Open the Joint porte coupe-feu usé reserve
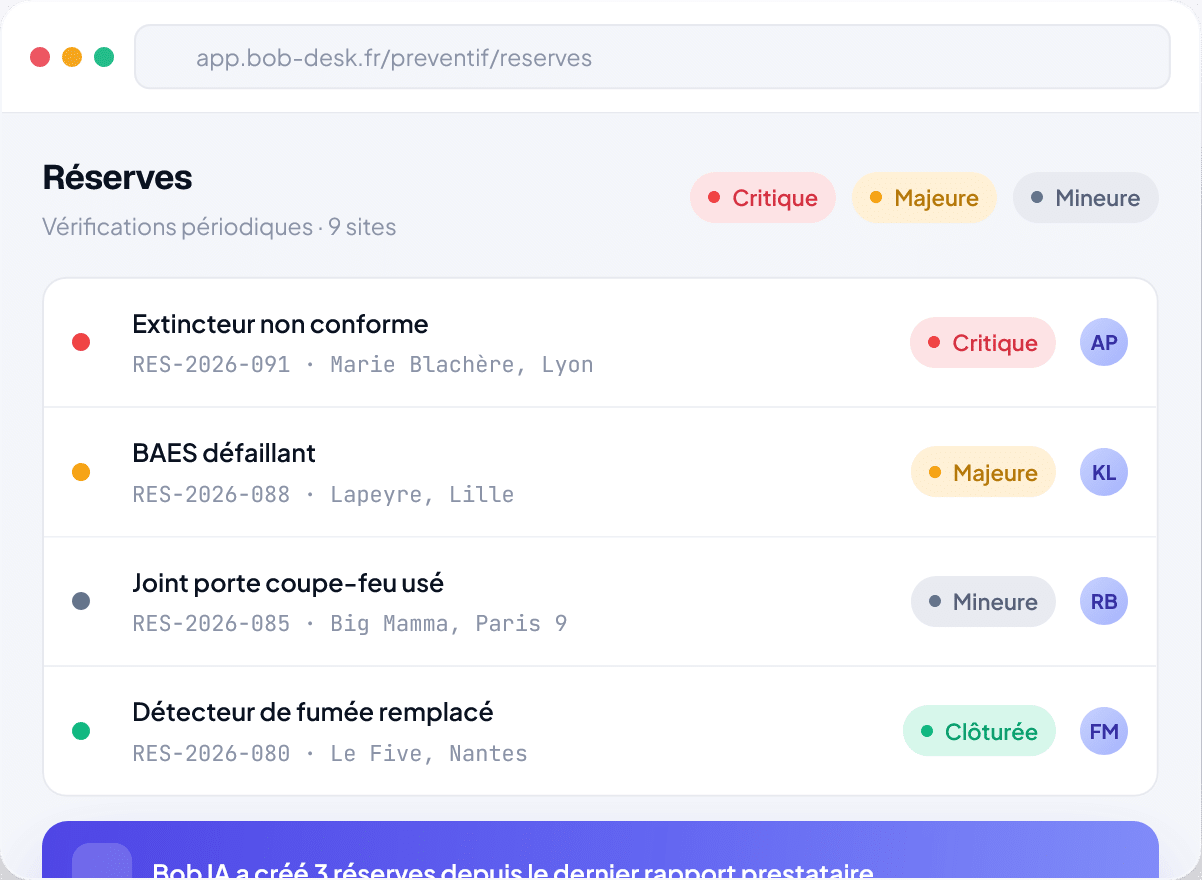Viewport: 1202px width, 880px height. pos(600,602)
